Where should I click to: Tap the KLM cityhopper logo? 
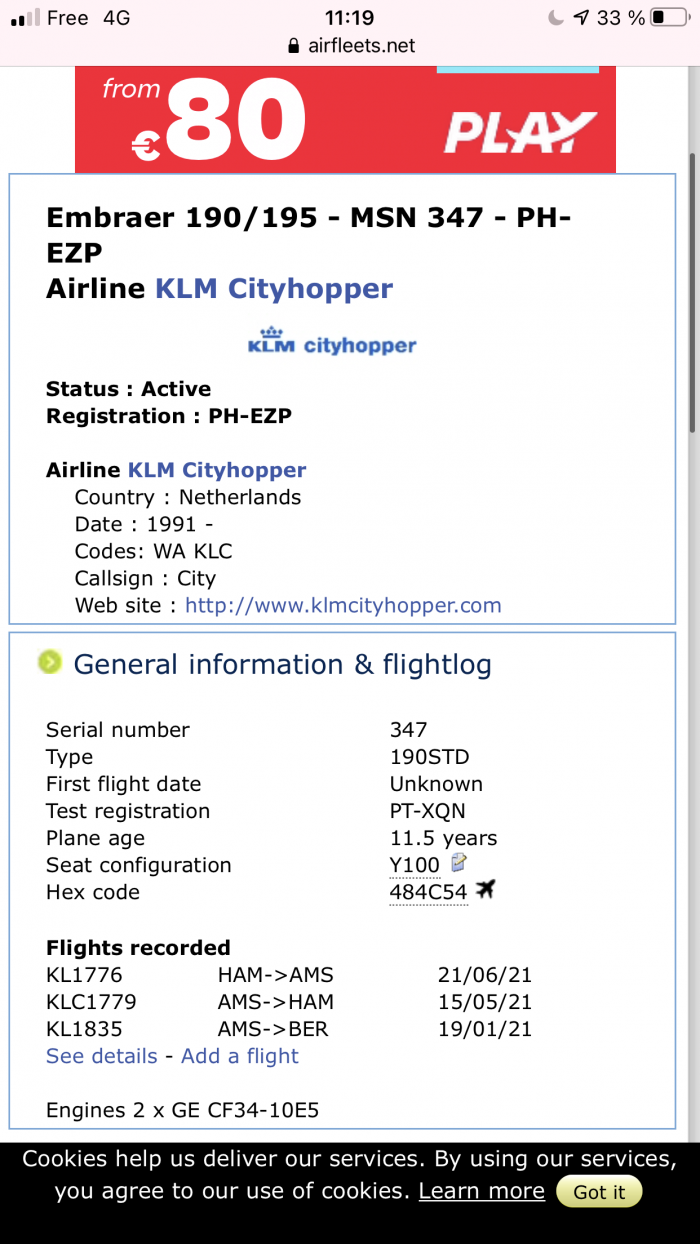tap(332, 341)
